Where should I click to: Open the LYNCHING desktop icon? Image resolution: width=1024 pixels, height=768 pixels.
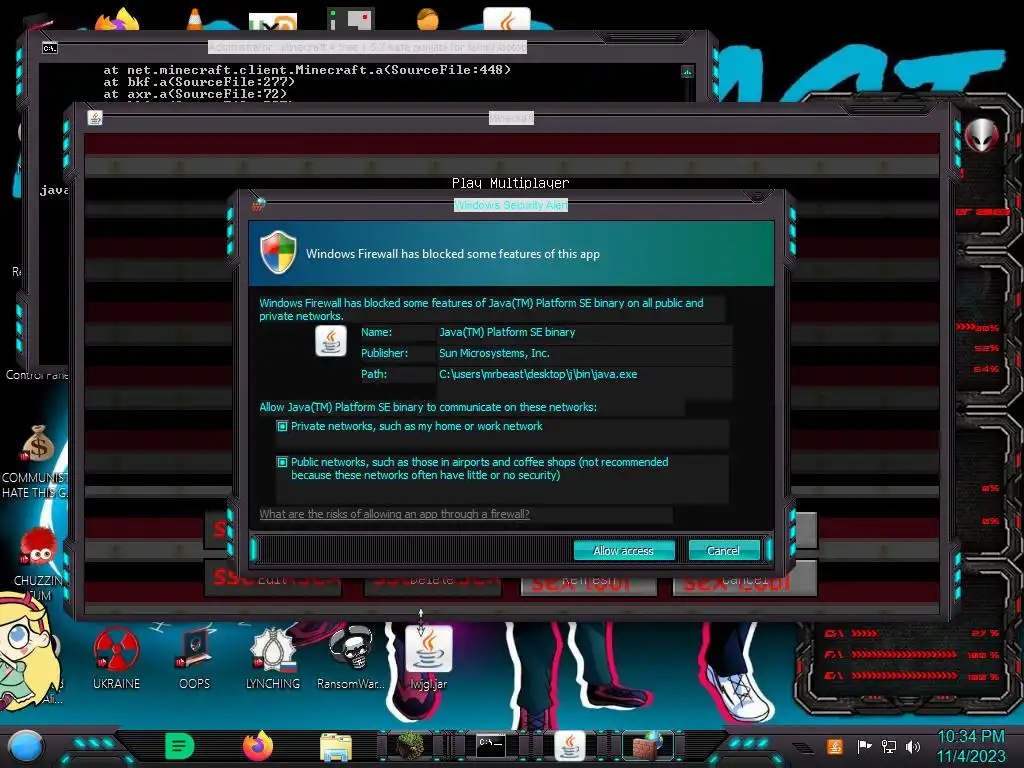[x=273, y=658]
